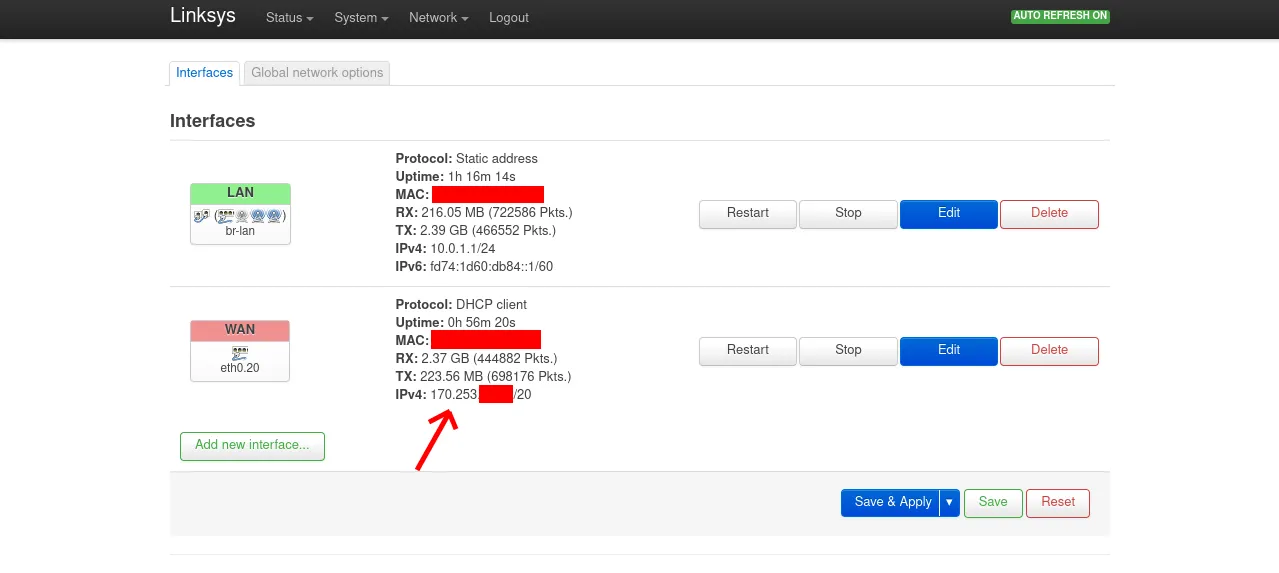Expand the Save & Apply arrow dropdown

pos(950,503)
